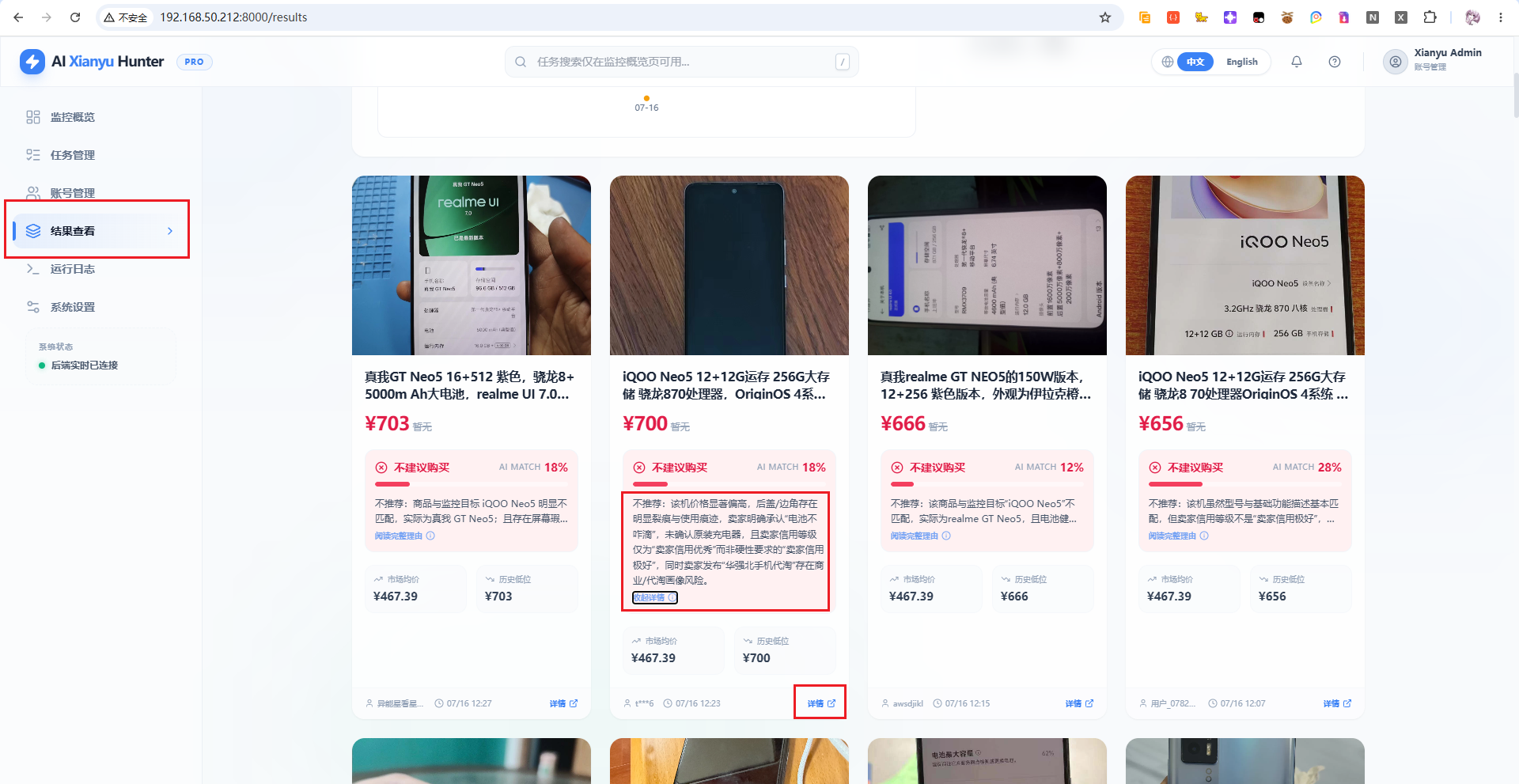The width and height of the screenshot is (1519, 784).
Task: Open 详情 for the 07/16 12:07 listing
Action: click(1337, 703)
